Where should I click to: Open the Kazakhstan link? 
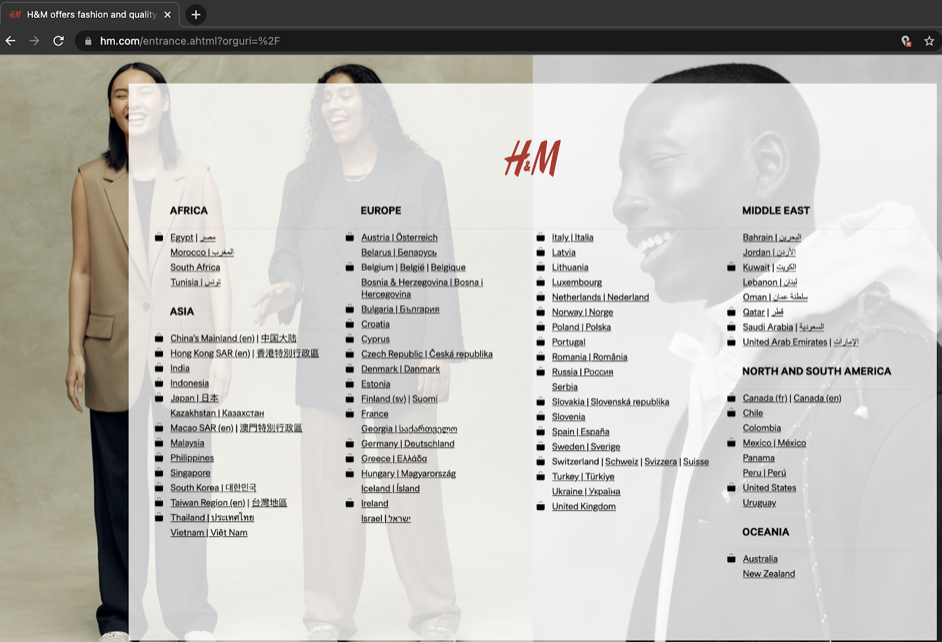click(x=217, y=413)
